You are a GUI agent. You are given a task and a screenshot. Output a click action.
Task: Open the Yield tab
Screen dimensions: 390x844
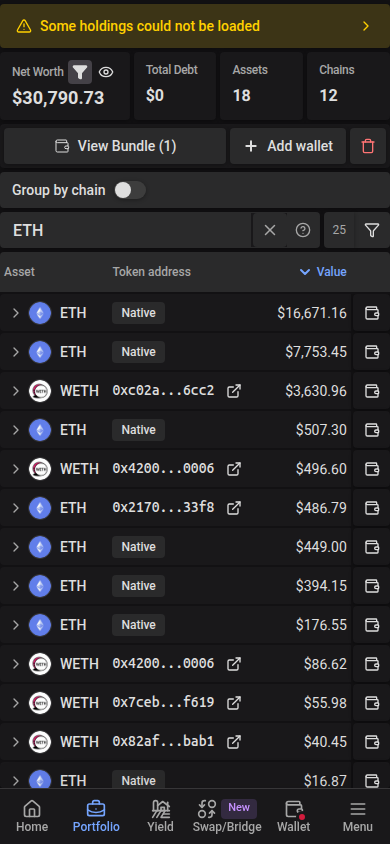160,817
